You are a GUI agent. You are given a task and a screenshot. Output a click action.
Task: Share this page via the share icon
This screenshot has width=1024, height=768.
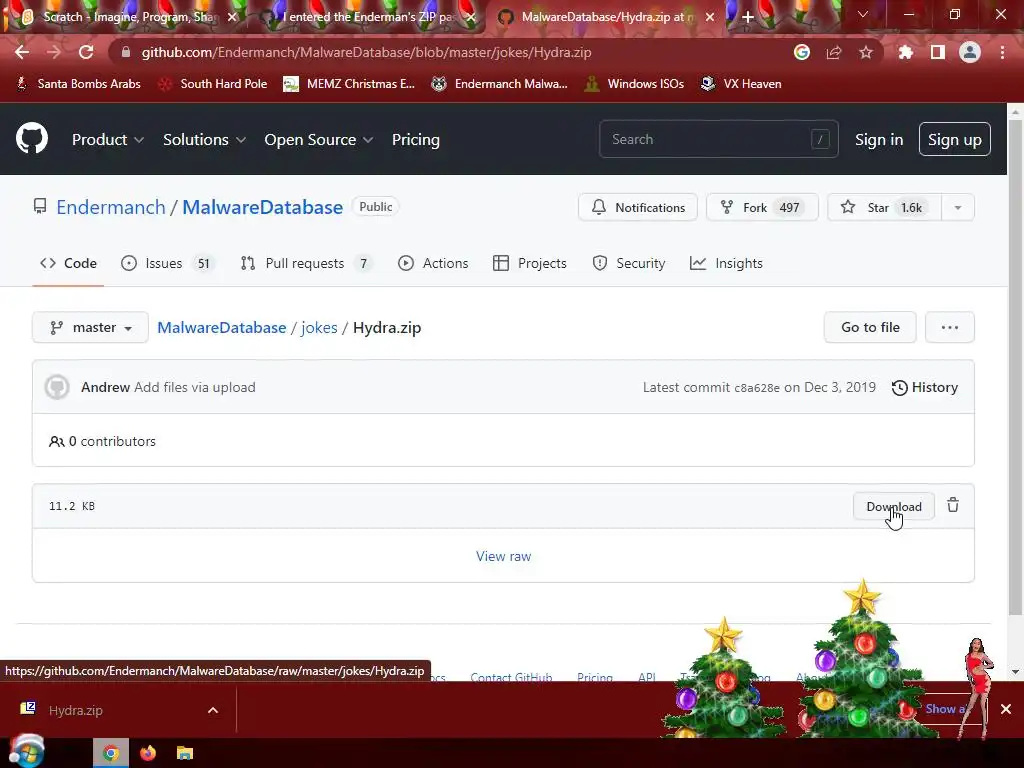pos(834,52)
